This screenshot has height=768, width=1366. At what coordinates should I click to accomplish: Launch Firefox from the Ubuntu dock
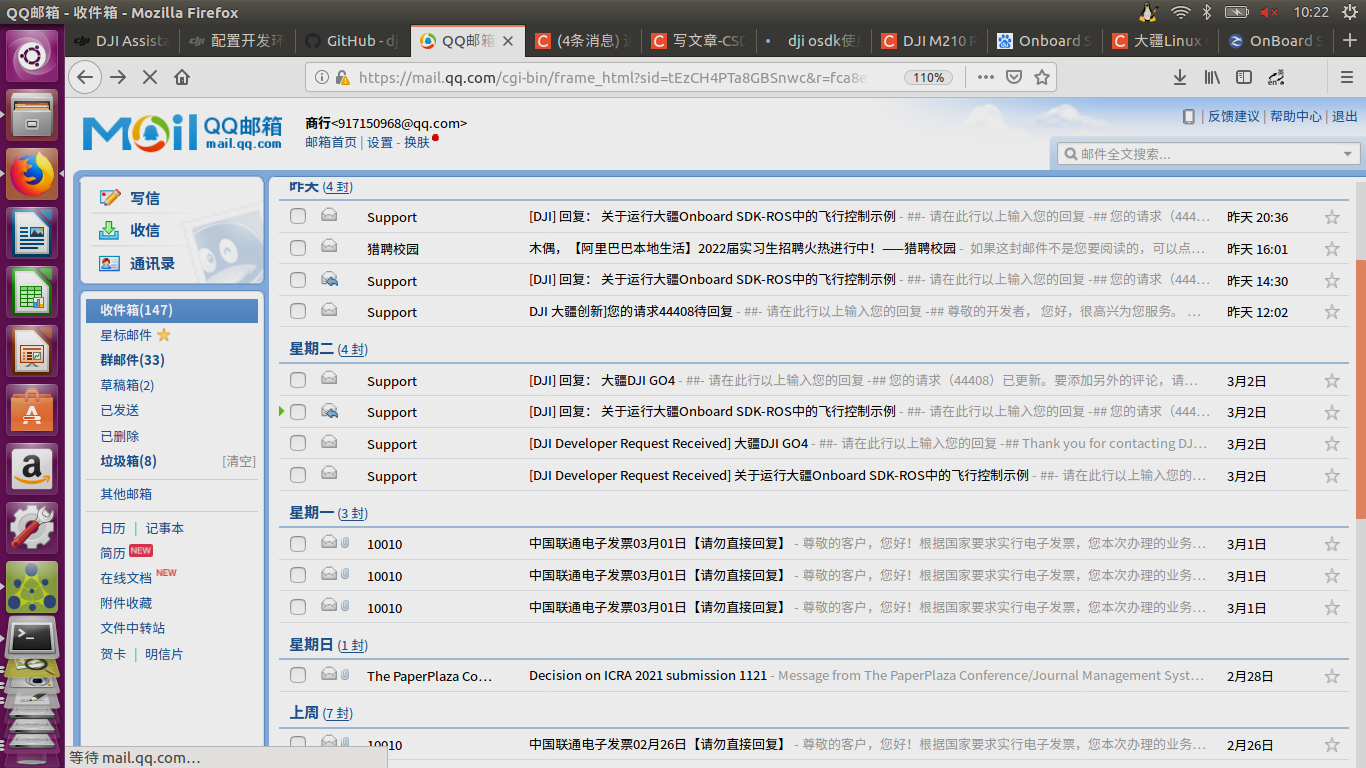point(32,174)
